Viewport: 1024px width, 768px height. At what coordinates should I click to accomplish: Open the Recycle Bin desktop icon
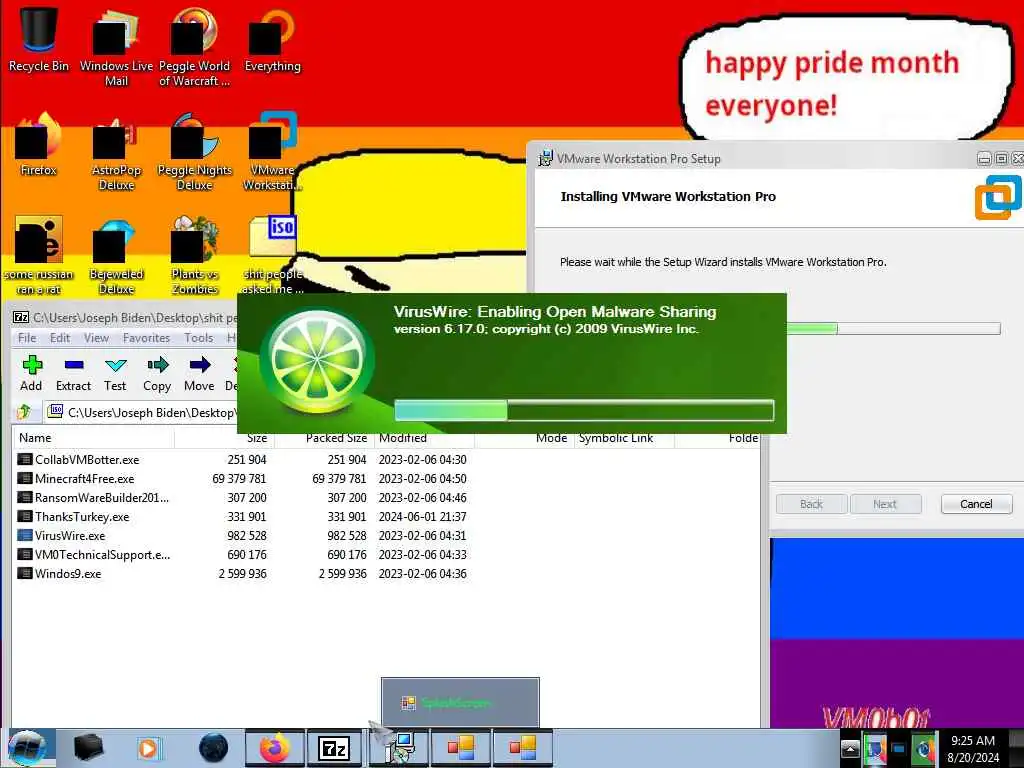pos(39,39)
